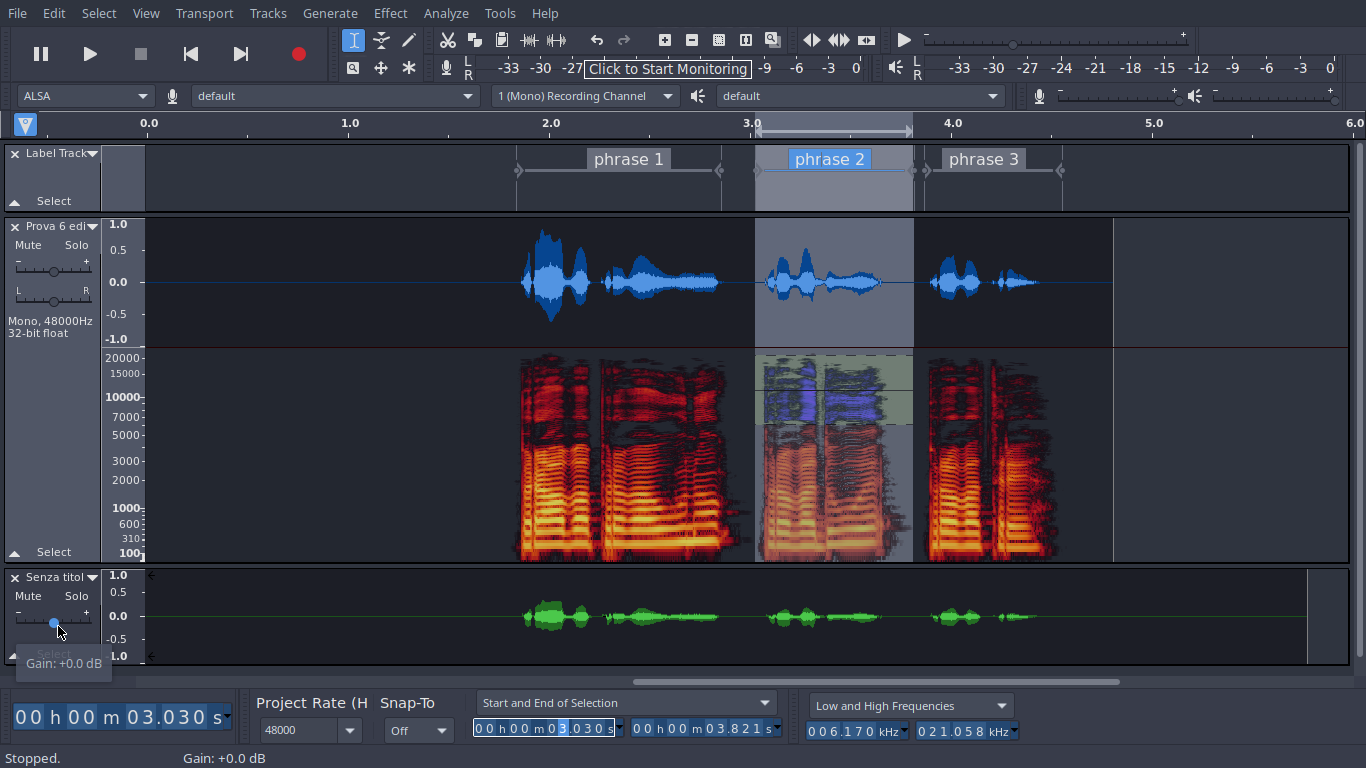
Task: Select the Selection tool
Action: 353,40
